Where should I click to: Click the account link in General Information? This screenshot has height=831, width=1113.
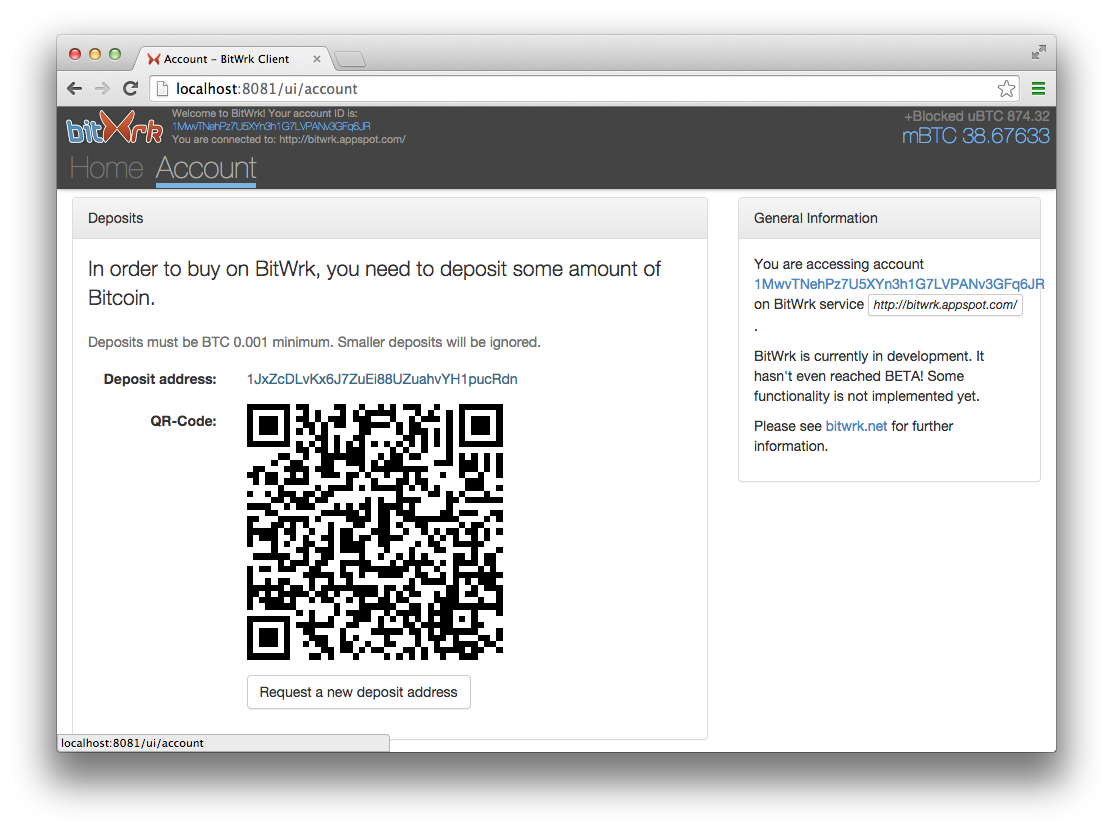pos(899,284)
